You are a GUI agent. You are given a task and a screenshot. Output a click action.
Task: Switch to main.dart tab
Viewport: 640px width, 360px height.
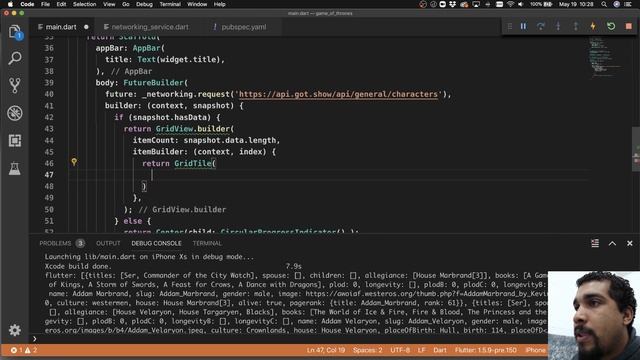point(60,27)
